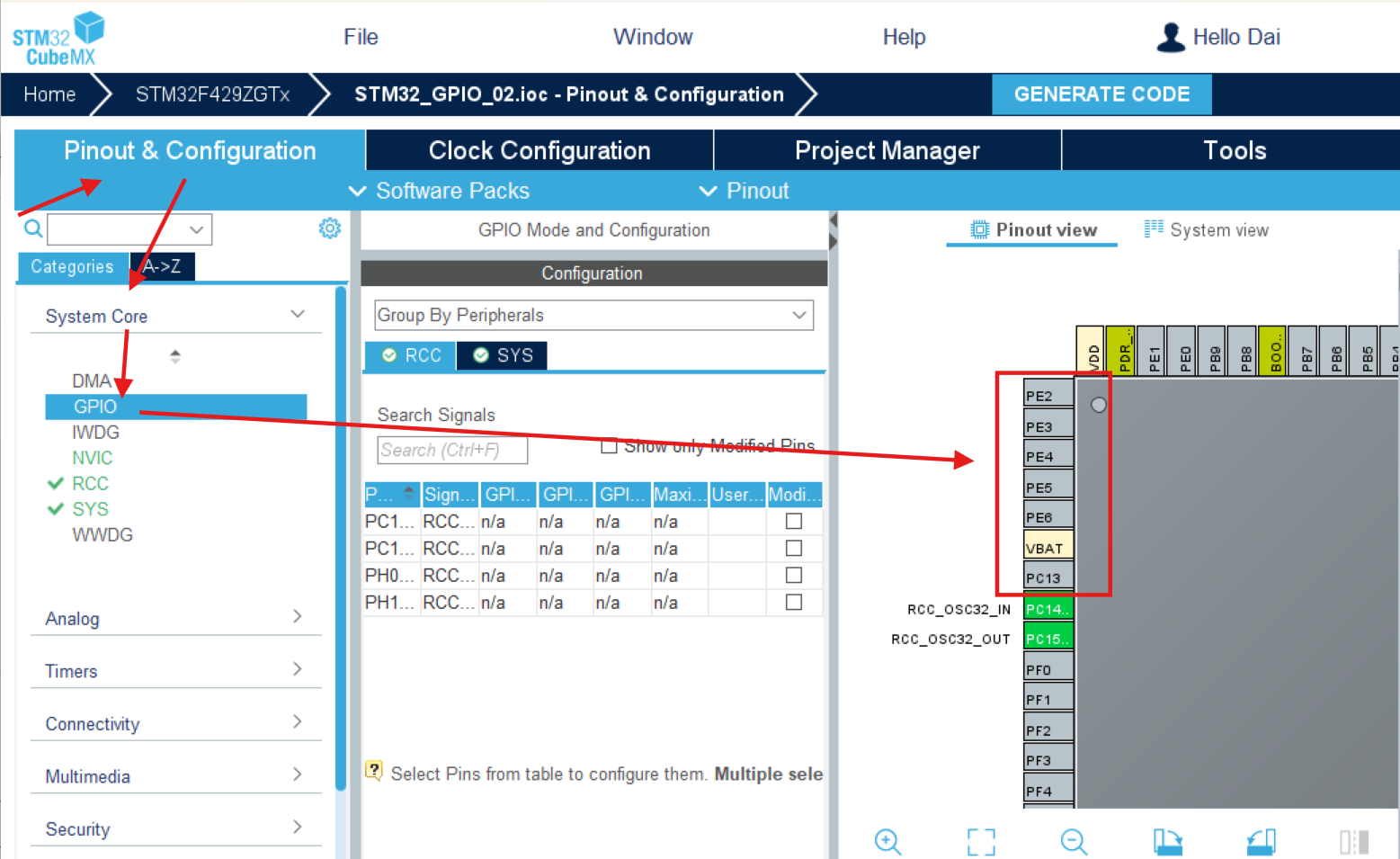Open the Software Packs dropdown
Viewport: 1400px width, 859px height.
[x=439, y=191]
